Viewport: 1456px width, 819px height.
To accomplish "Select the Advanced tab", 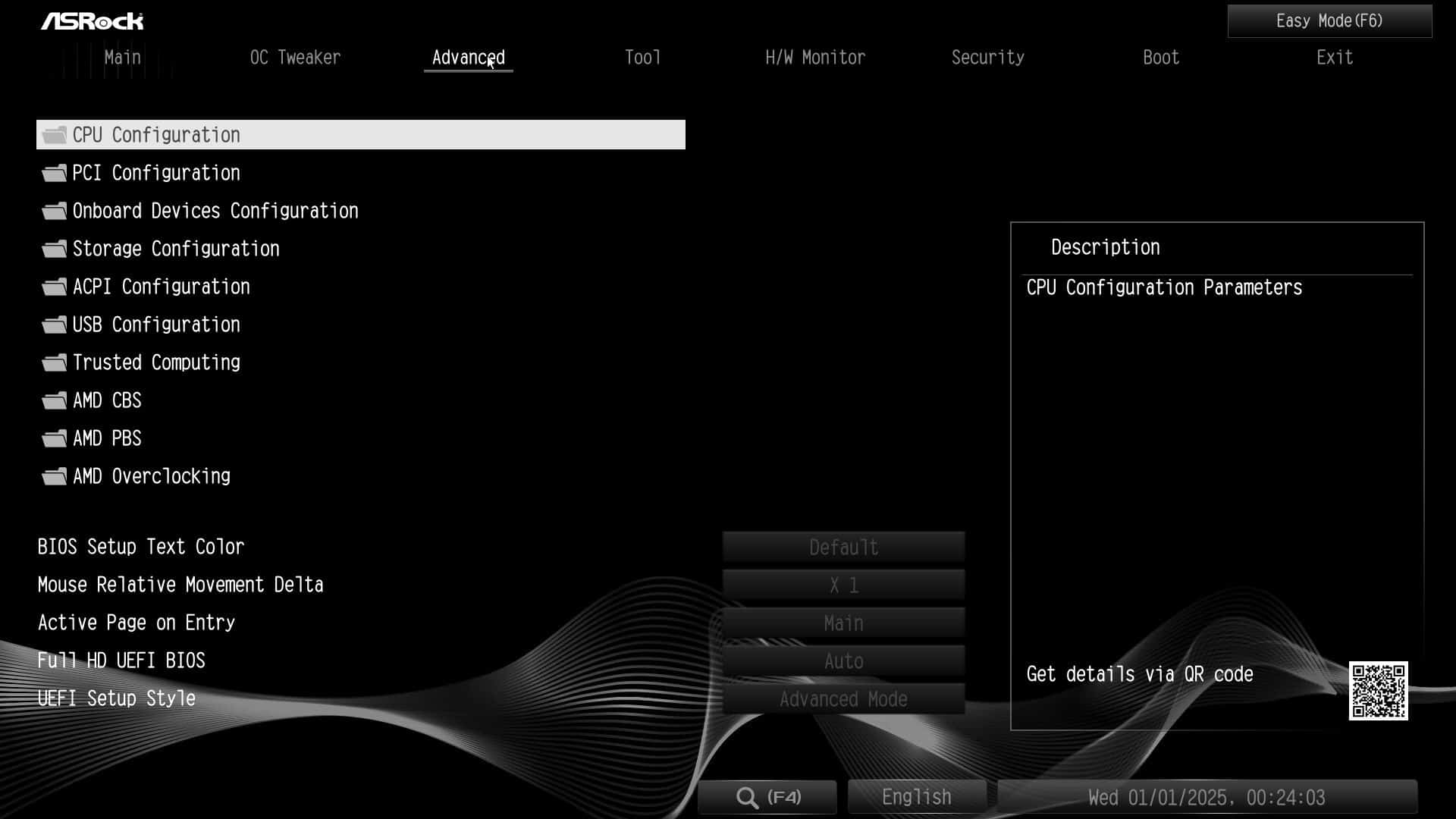I will 469,58.
